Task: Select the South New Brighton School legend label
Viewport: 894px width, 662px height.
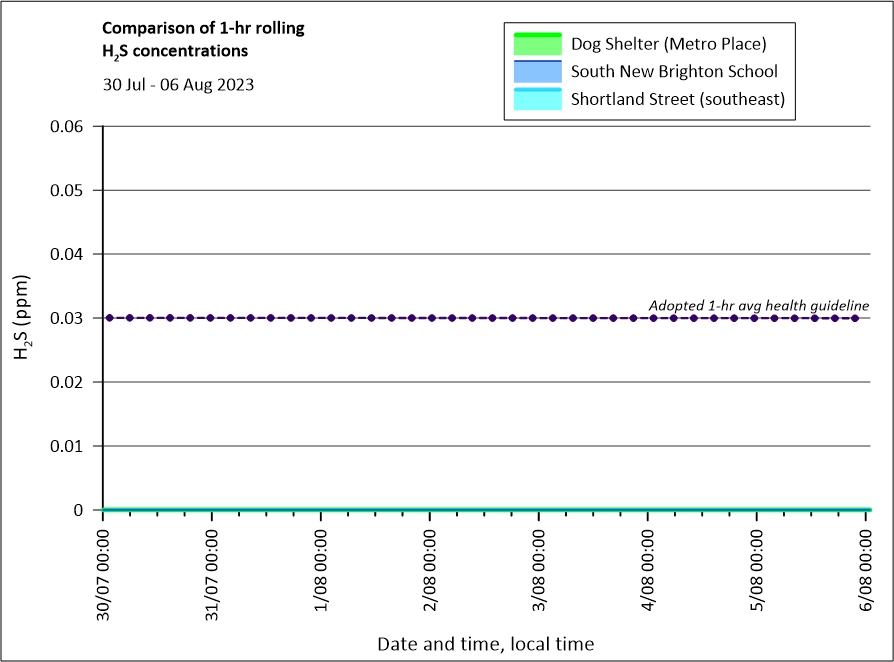Action: pos(674,72)
